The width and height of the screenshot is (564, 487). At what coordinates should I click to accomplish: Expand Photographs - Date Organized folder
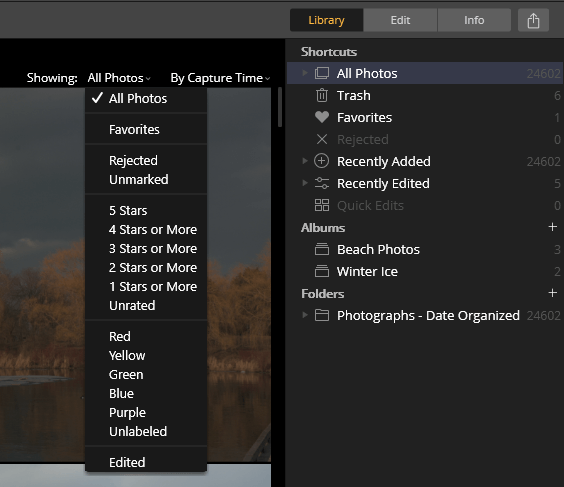305,315
